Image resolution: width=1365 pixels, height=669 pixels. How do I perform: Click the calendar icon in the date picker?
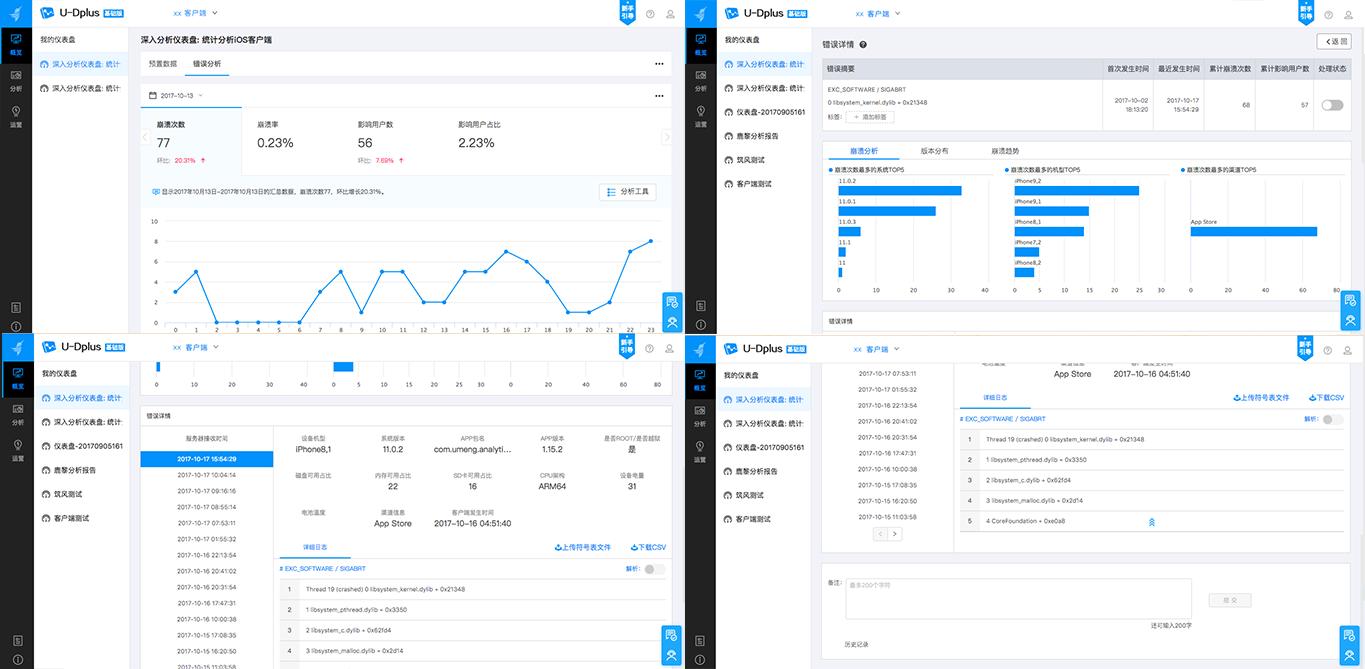(152, 96)
